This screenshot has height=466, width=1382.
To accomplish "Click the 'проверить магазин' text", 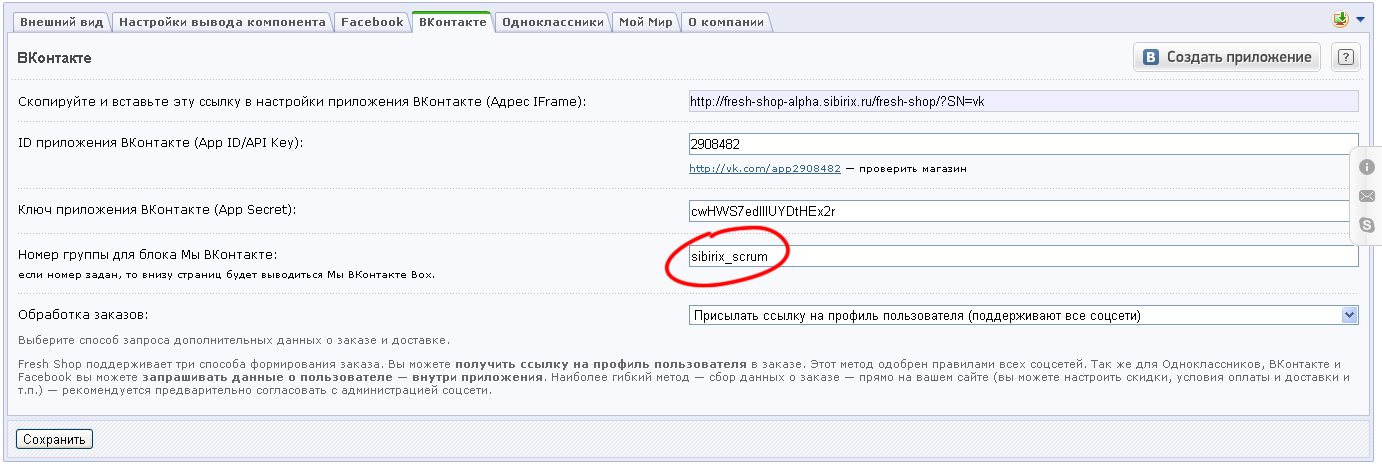I will pyautogui.click(x=912, y=169).
